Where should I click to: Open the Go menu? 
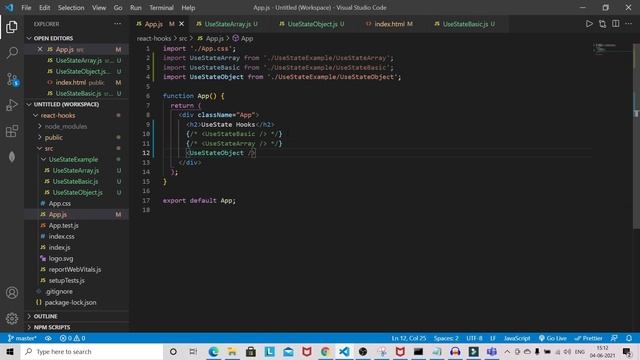coord(118,8)
